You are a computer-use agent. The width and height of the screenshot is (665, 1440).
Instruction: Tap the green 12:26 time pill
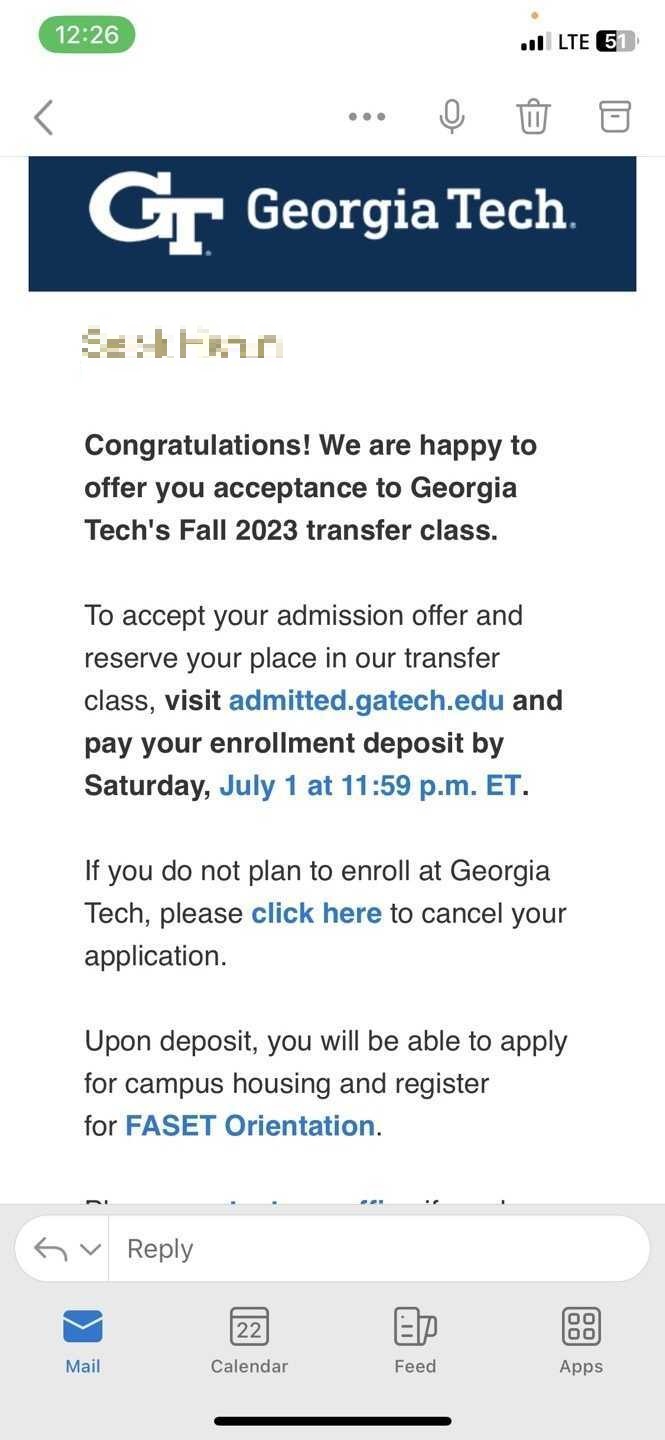[x=87, y=35]
